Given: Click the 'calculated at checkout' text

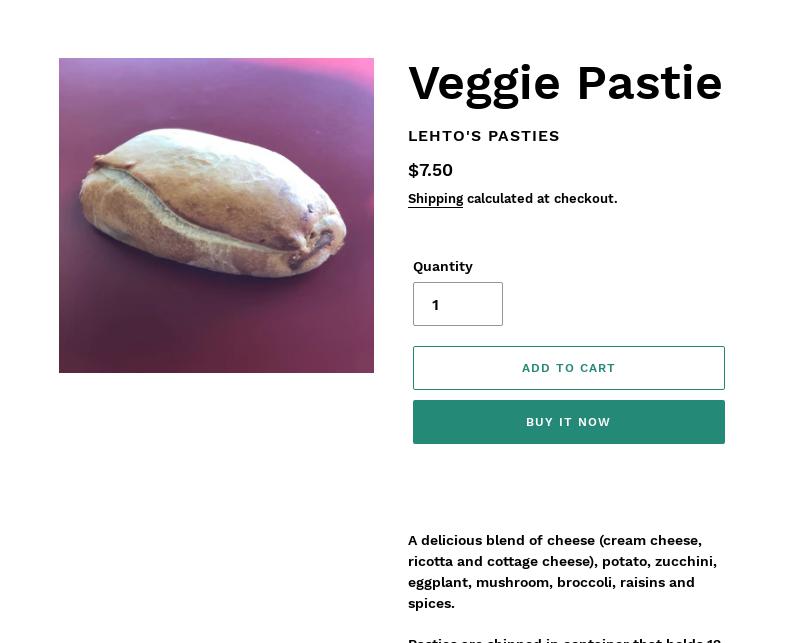Looking at the screenshot, I should (x=542, y=199).
